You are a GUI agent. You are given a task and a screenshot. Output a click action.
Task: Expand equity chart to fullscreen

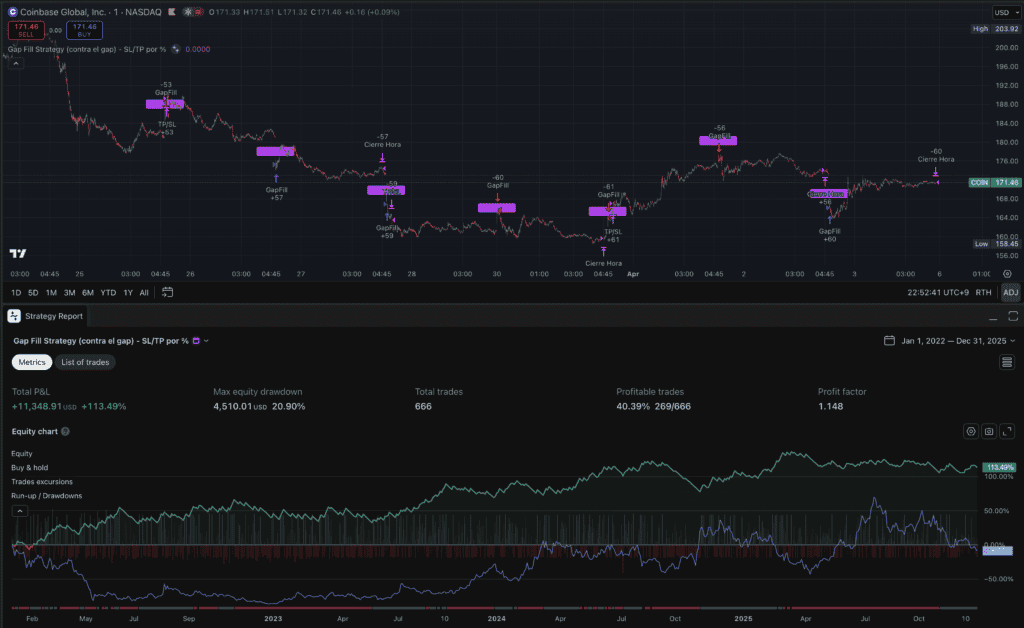(1008, 432)
